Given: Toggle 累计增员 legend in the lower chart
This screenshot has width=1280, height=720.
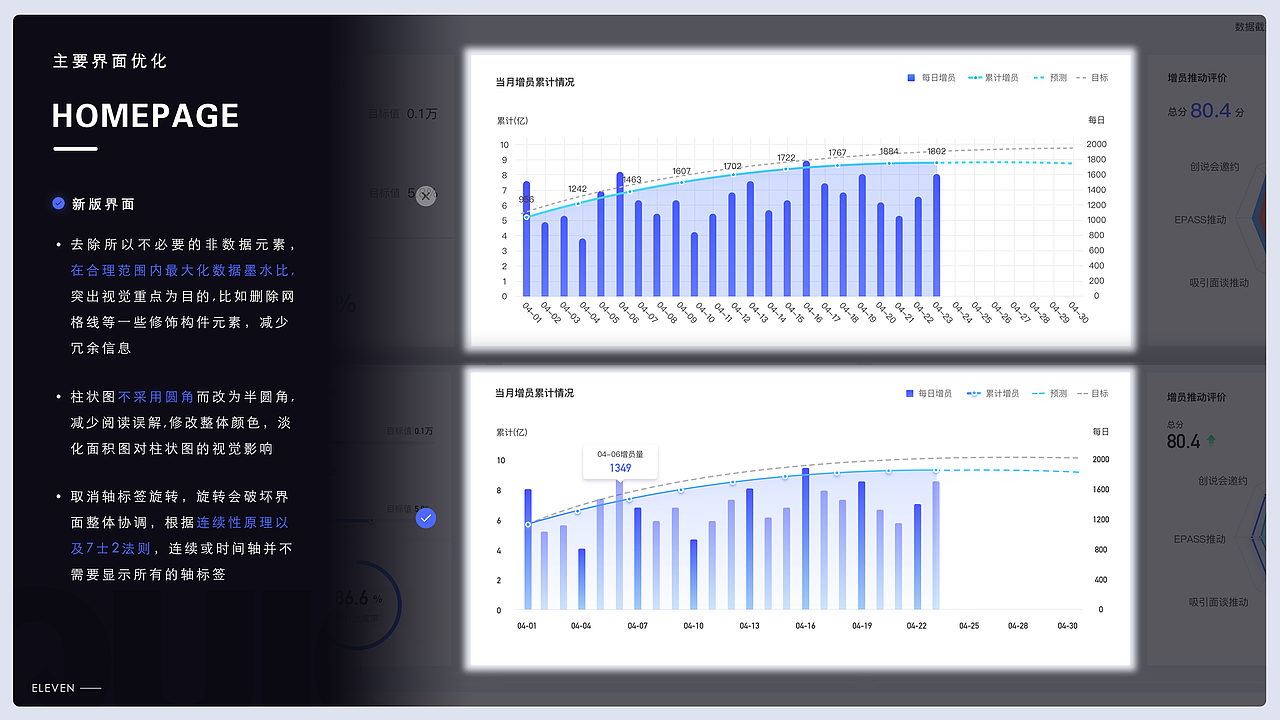Looking at the screenshot, I should point(993,394).
